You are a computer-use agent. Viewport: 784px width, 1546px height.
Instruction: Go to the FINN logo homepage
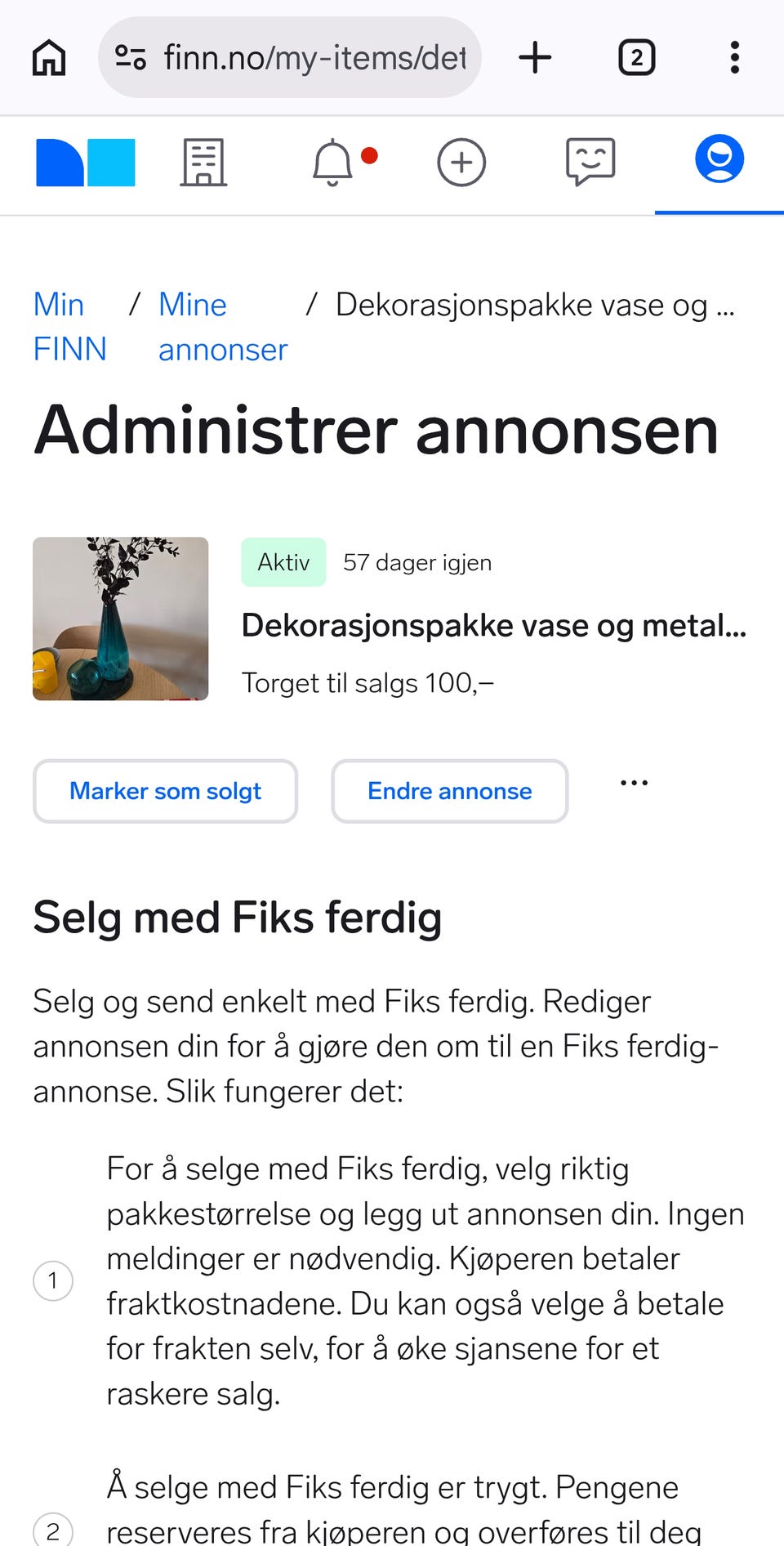pyautogui.click(x=86, y=163)
